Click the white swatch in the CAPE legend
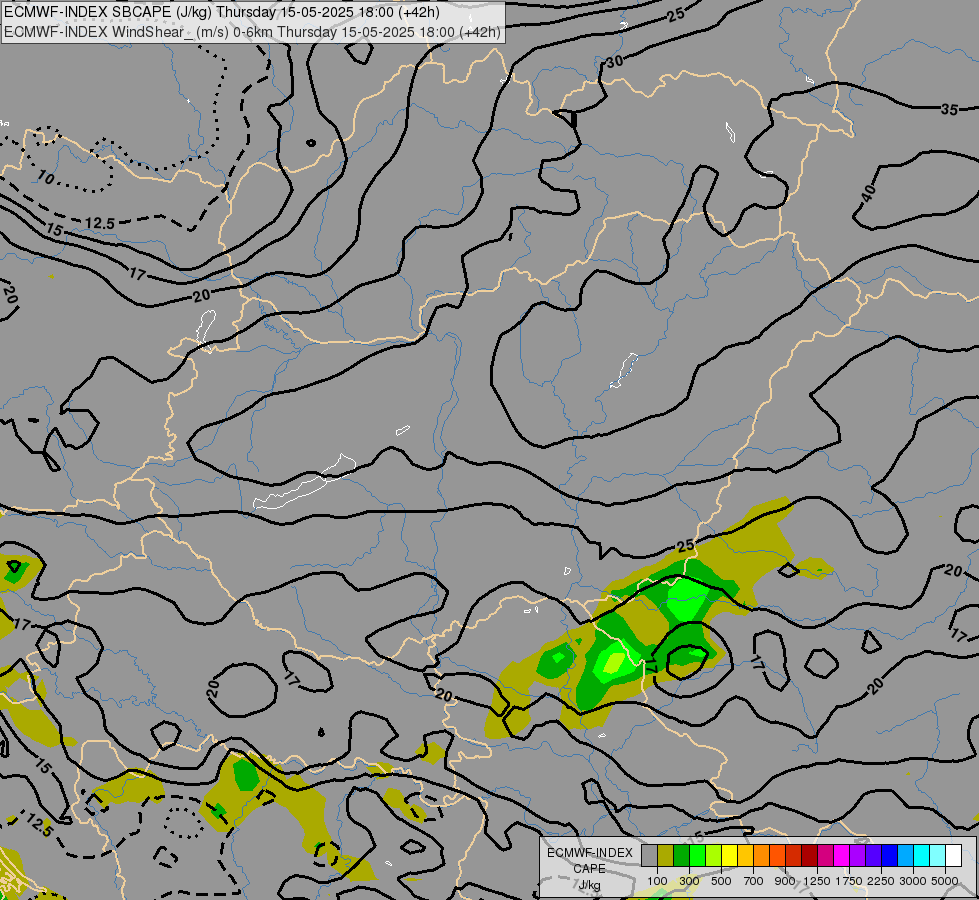 [953, 856]
